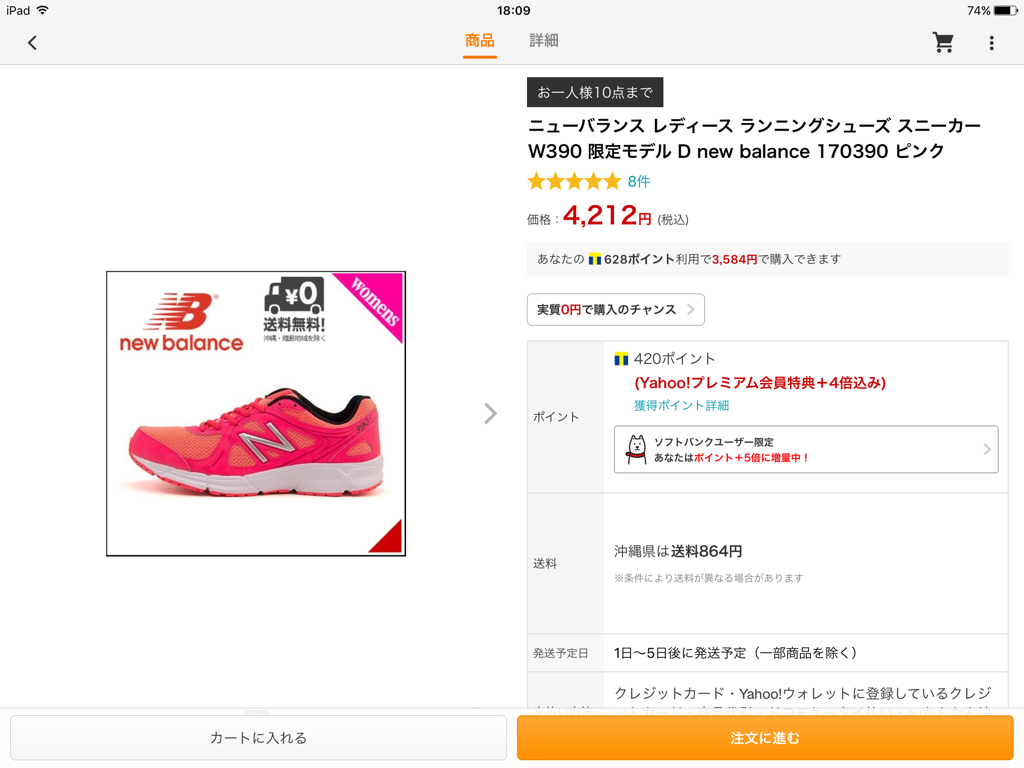Open the shopping cart icon
The image size is (1024, 768).
tap(943, 42)
